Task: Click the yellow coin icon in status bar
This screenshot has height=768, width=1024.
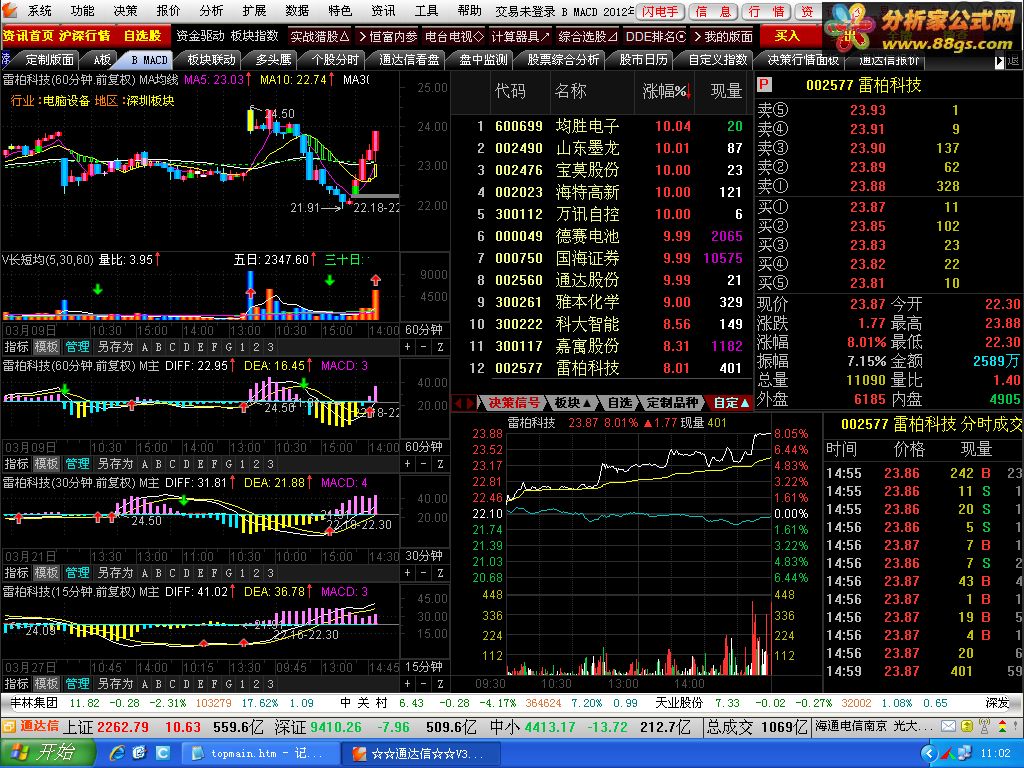Action: (x=967, y=726)
